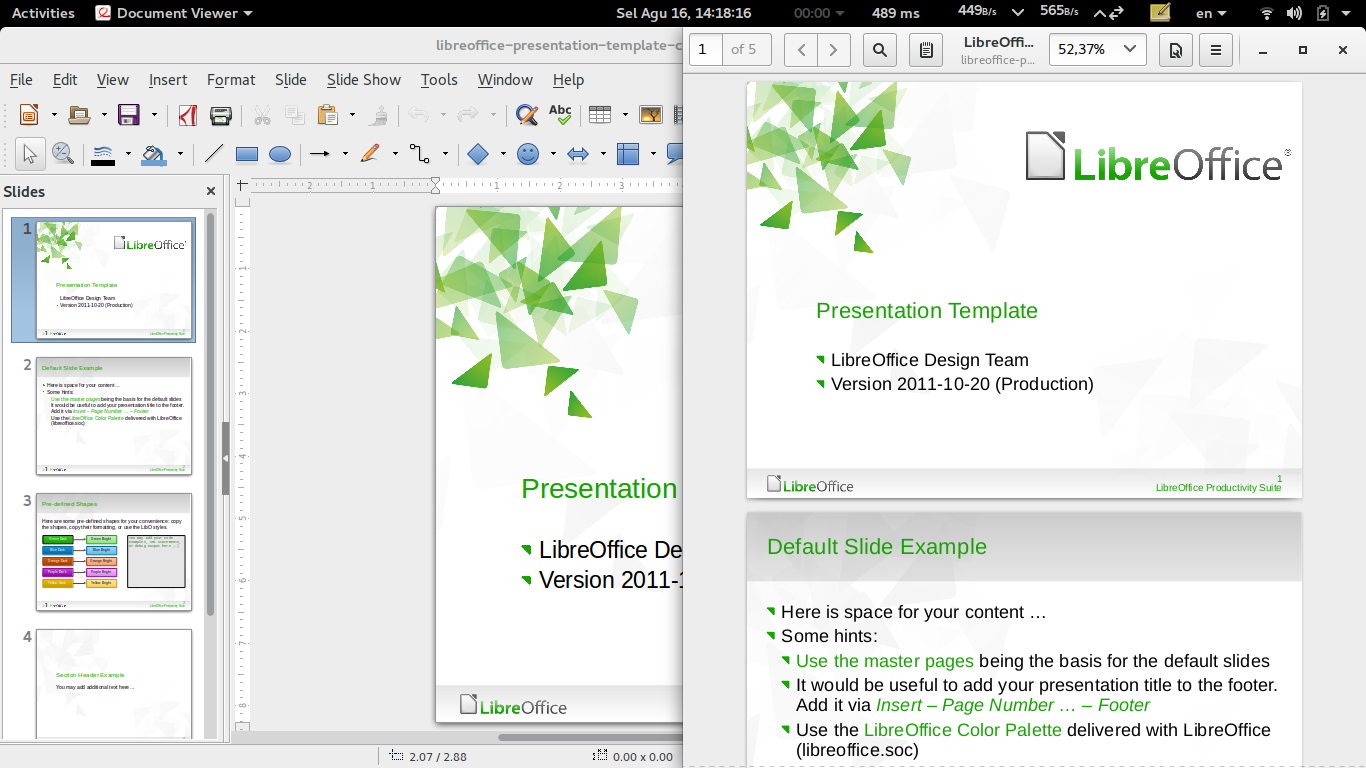Image resolution: width=1366 pixels, height=768 pixels.
Task: Select the Rectangle shape tool
Action: tap(247, 154)
